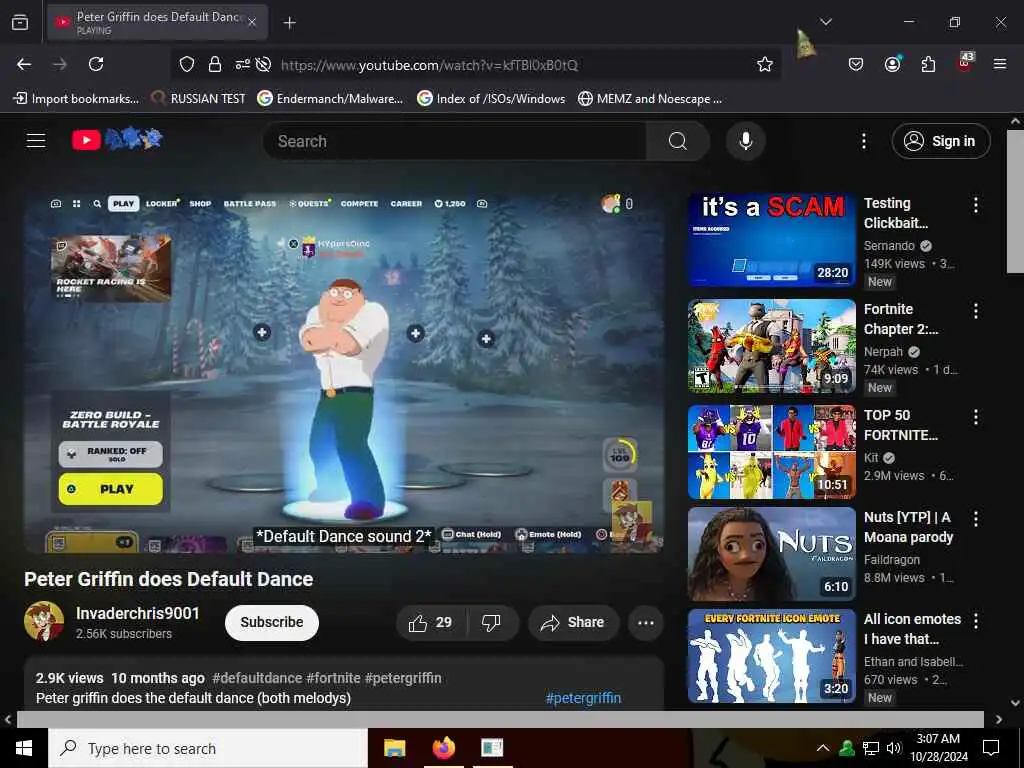Viewport: 1024px width, 768px height.
Task: Open RUSSIAN TEST bookmark
Action: 198,99
